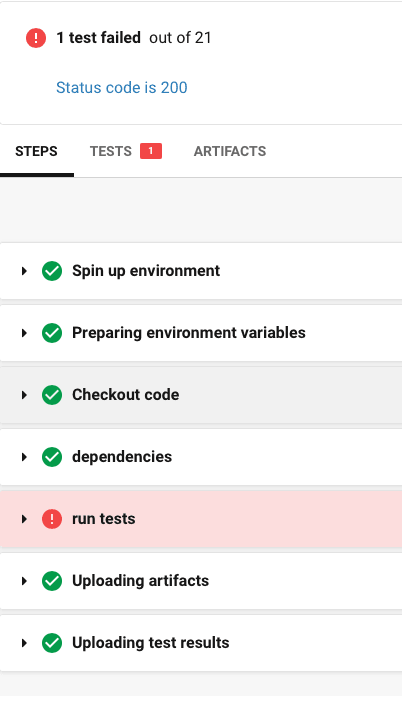Click green checkmark beside Spin up environment
This screenshot has height=702, width=402.
[52, 271]
